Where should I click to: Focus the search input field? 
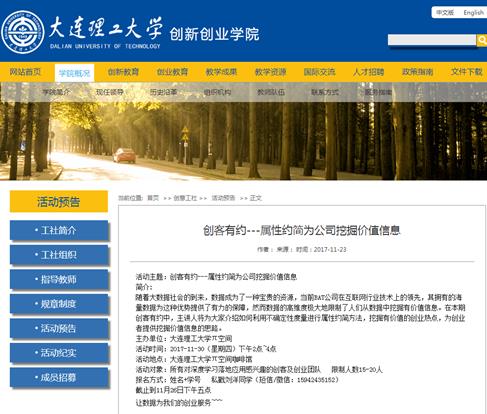pos(432,40)
